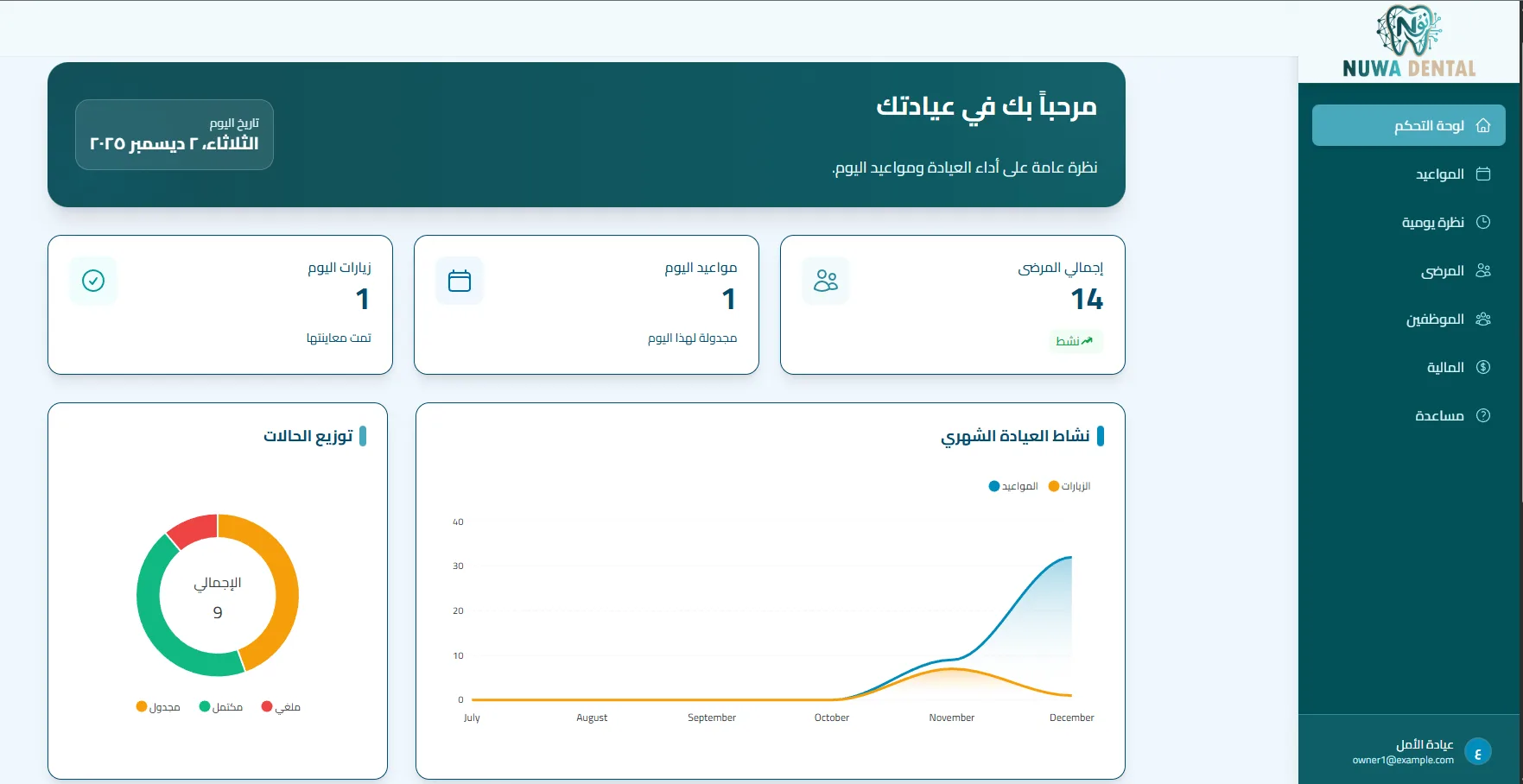Open the المواعيد menu item
This screenshot has height=784, width=1523.
(x=1439, y=174)
